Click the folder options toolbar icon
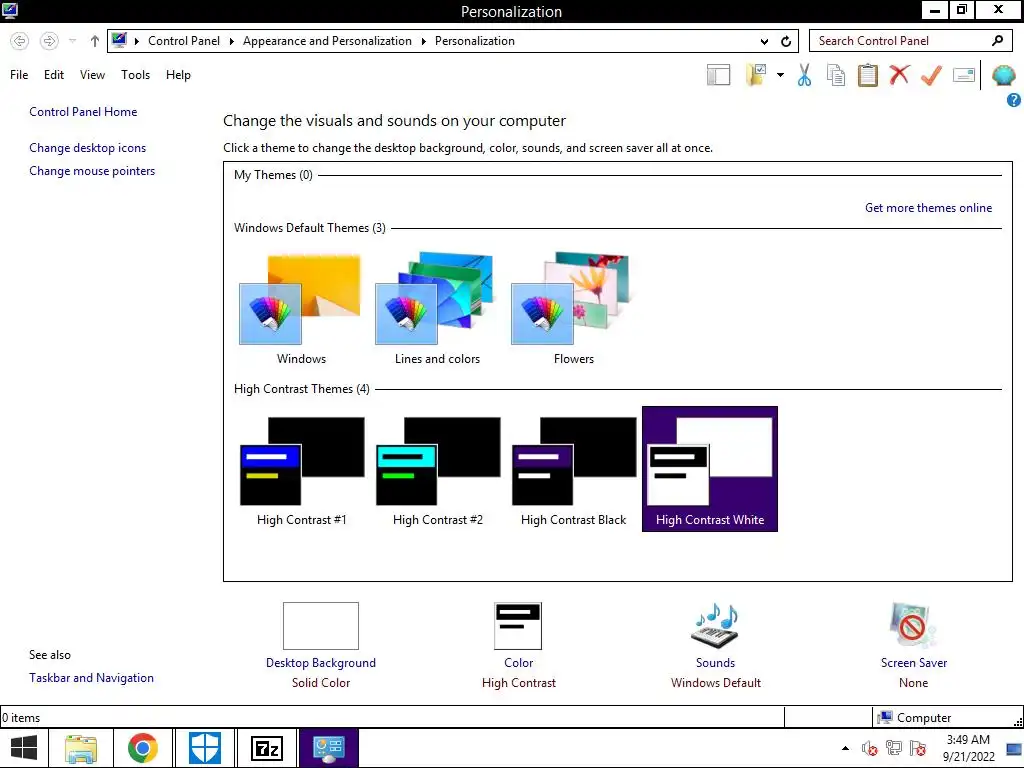 [756, 74]
